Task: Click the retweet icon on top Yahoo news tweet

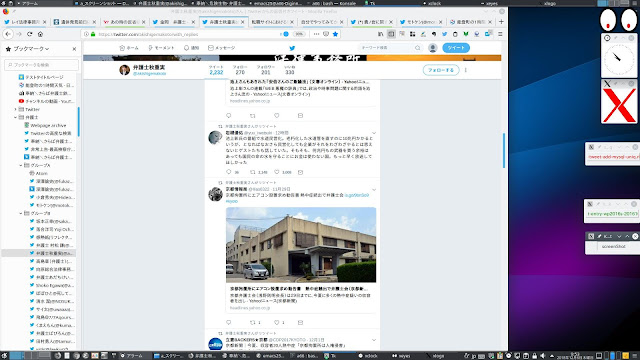Action: [x=253, y=116]
